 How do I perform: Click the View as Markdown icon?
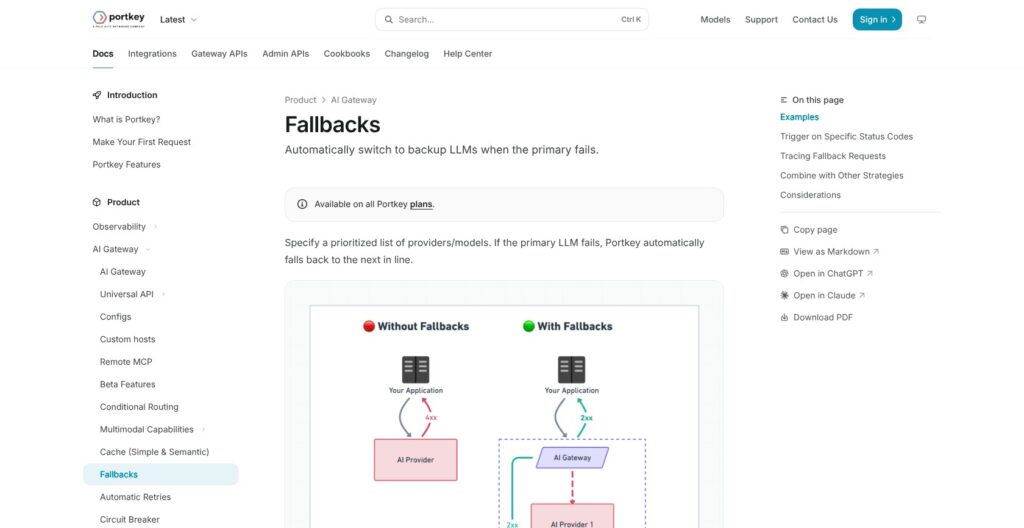pos(784,252)
